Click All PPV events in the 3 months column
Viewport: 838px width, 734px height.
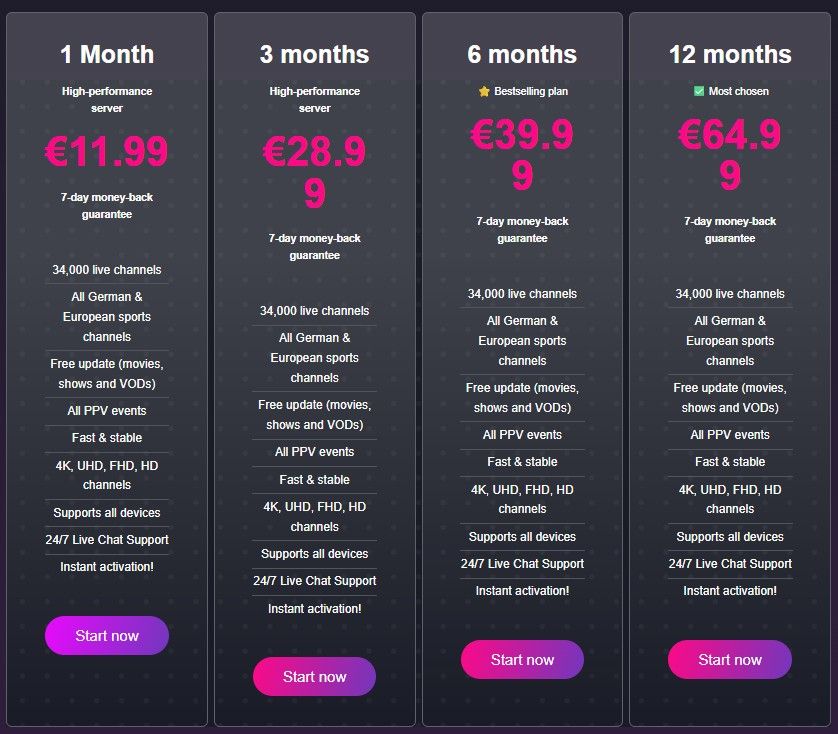click(314, 451)
